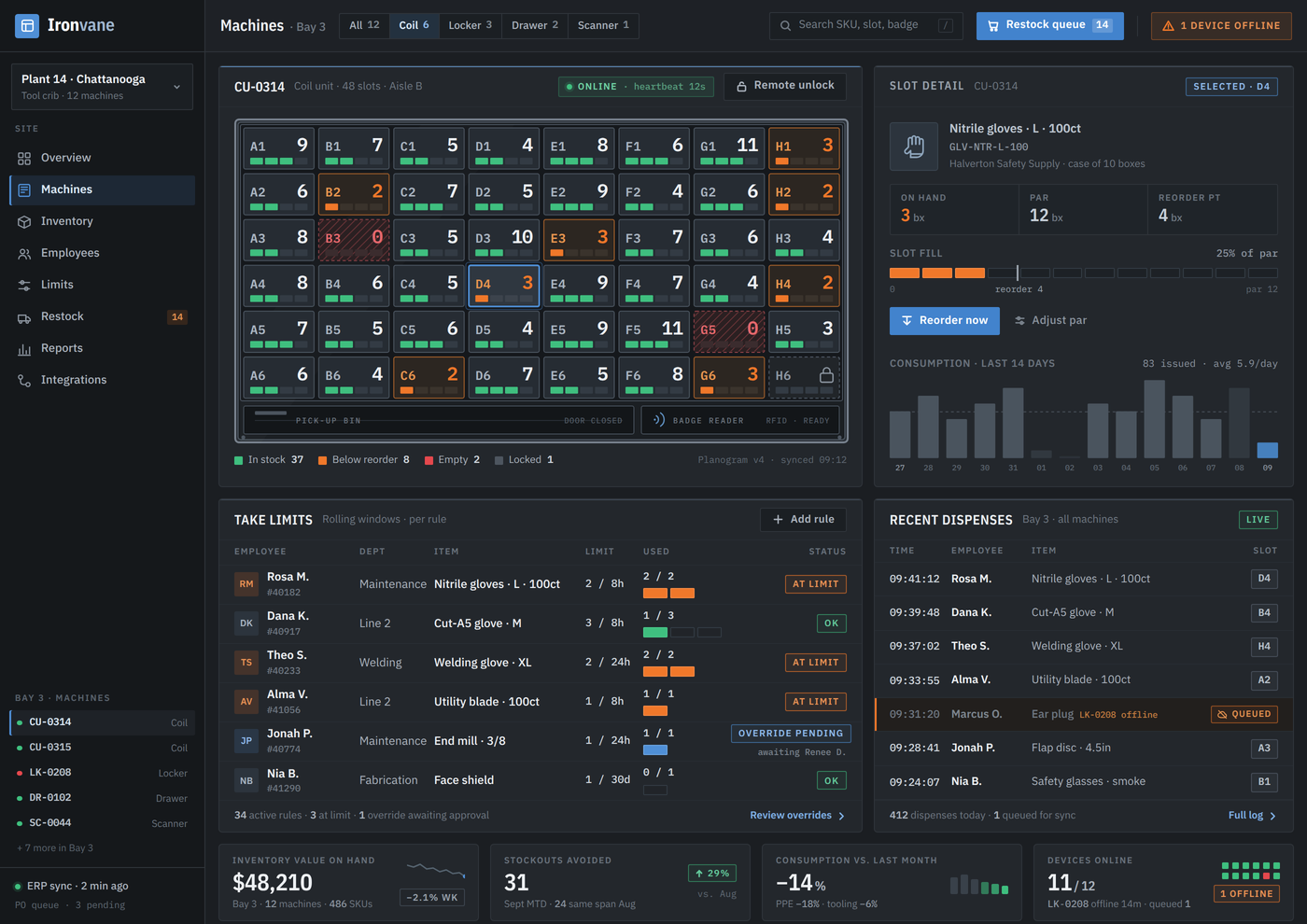Viewport: 1307px width, 924px height.
Task: Switch to the Scanner 1 tab
Action: tap(603, 25)
